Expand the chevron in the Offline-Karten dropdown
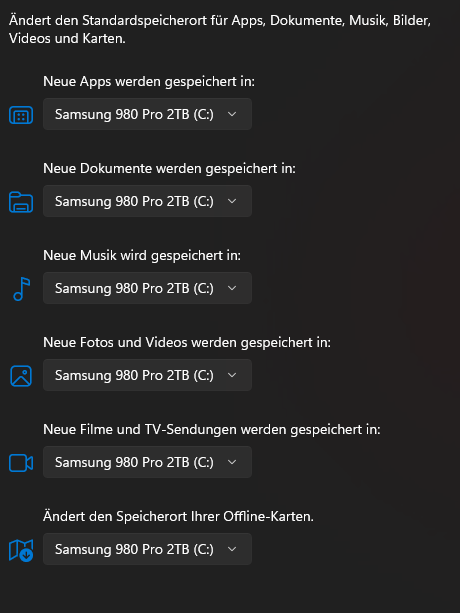The image size is (460, 613). pyautogui.click(x=232, y=549)
